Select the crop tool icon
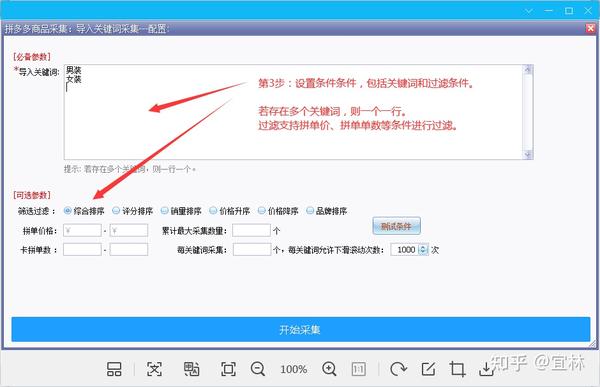Viewport: 600px width, 387px height. [x=457, y=369]
